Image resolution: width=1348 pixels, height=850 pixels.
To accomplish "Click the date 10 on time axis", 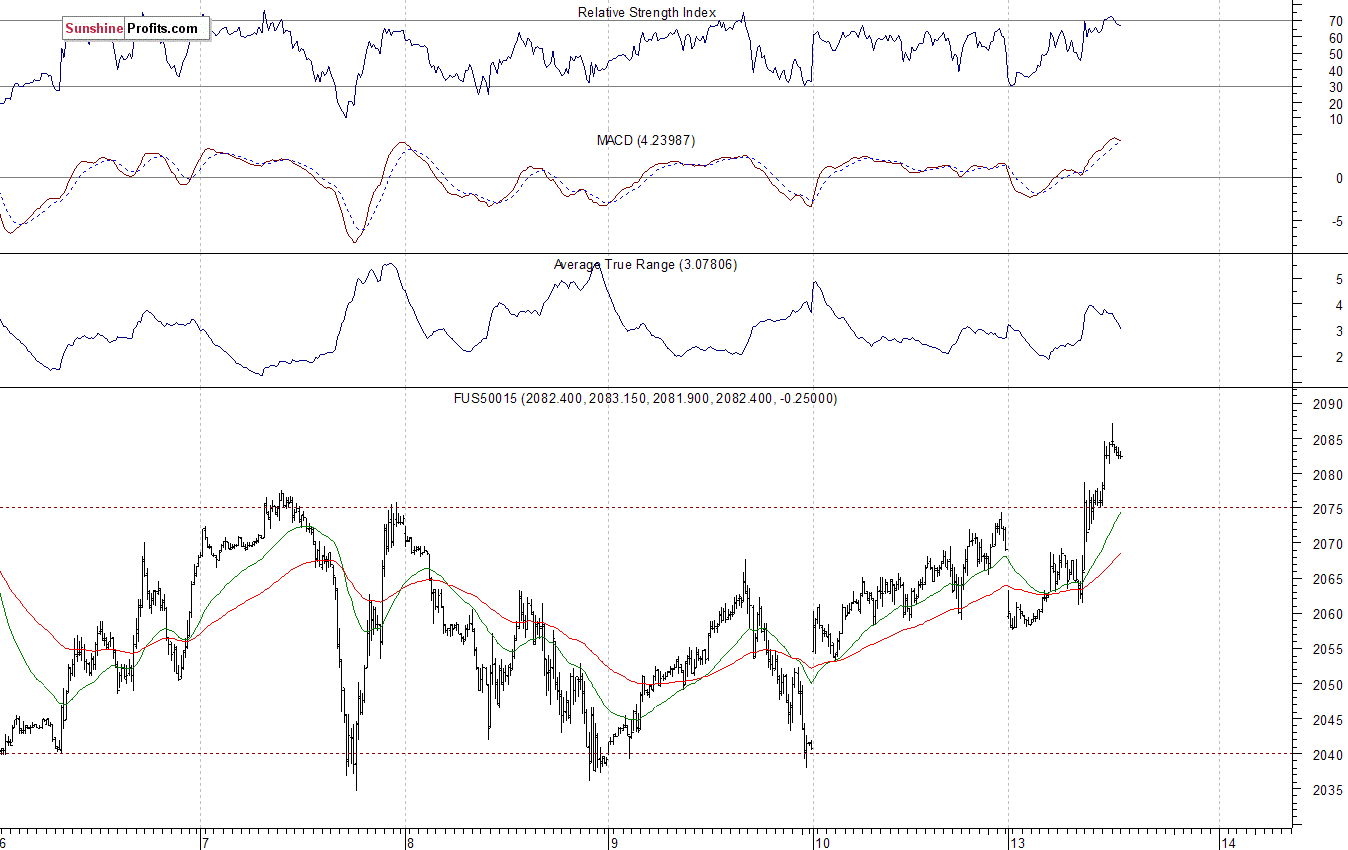I will click(x=821, y=843).
